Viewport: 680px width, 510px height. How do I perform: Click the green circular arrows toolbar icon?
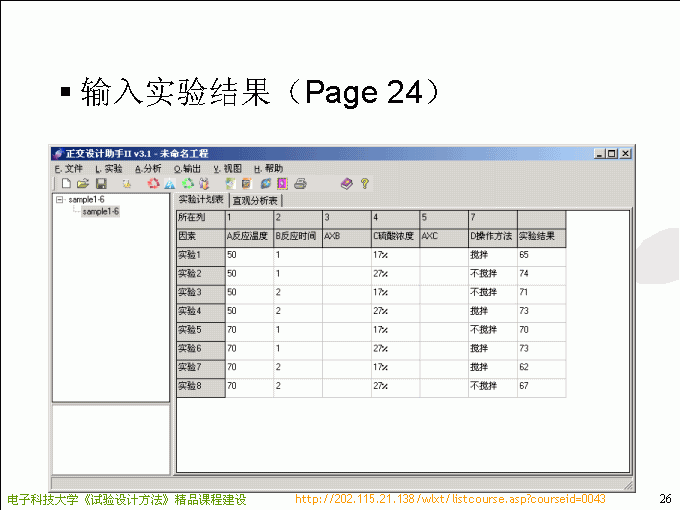click(x=187, y=184)
